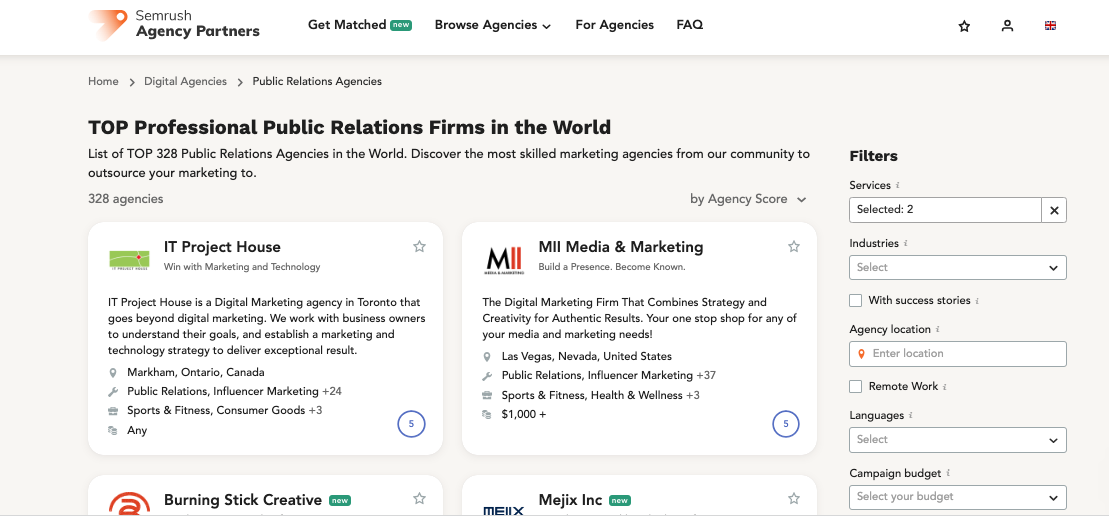The width and height of the screenshot is (1109, 519).
Task: Click $1,000 + budget on MII Media card
Action: 524,414
